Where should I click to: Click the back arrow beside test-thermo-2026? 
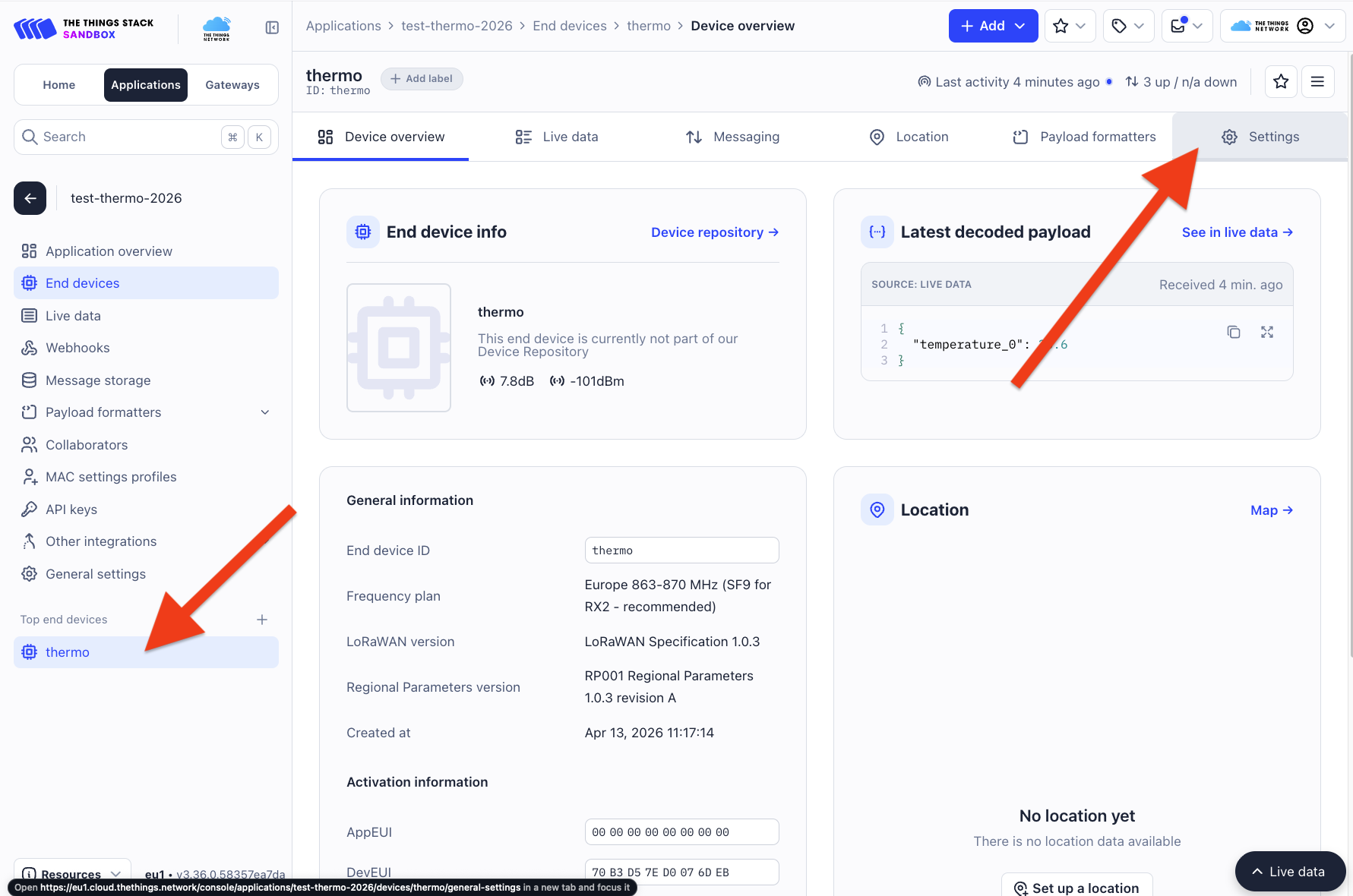[x=30, y=198]
